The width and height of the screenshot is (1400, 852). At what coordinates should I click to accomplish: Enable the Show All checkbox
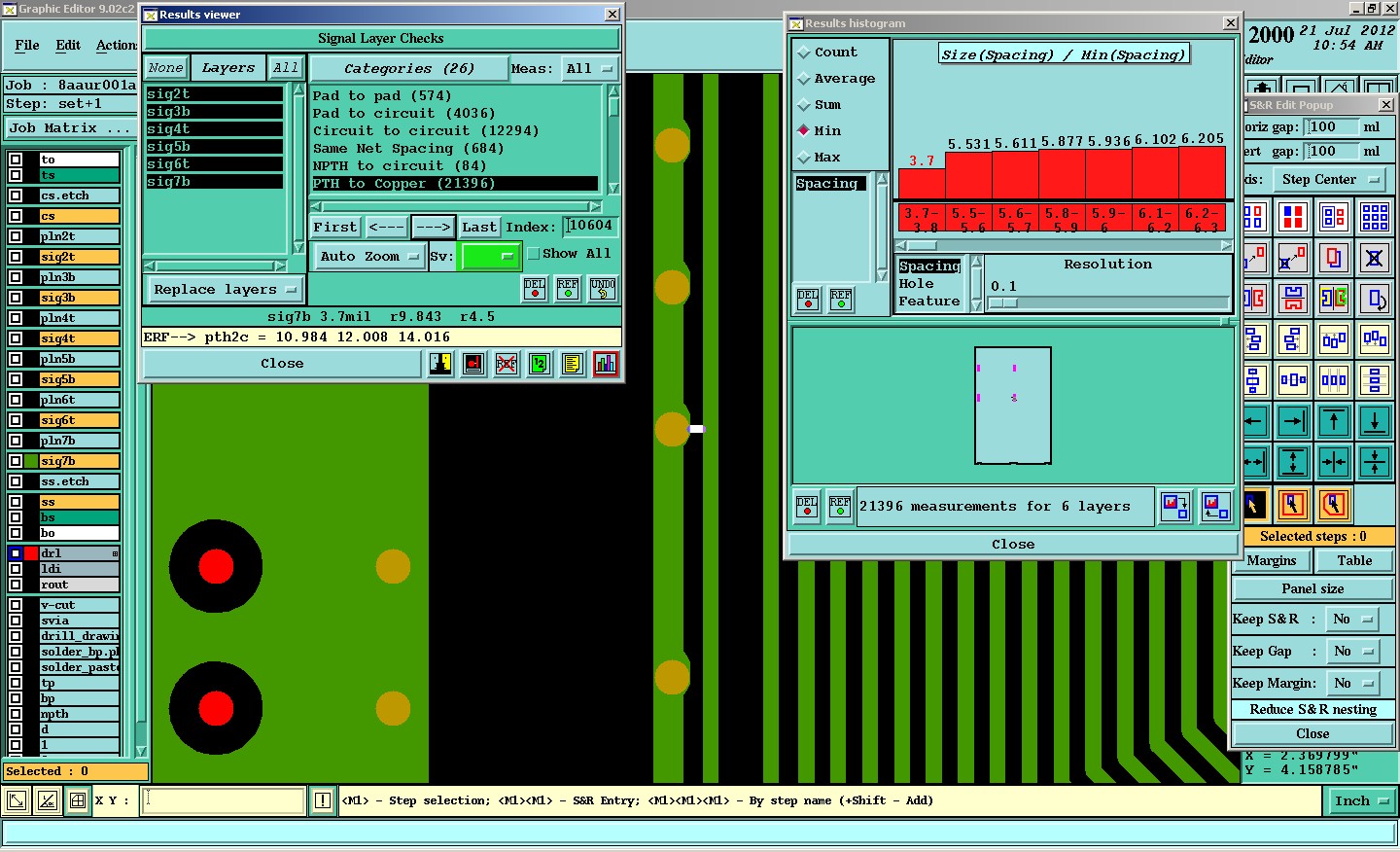(534, 254)
